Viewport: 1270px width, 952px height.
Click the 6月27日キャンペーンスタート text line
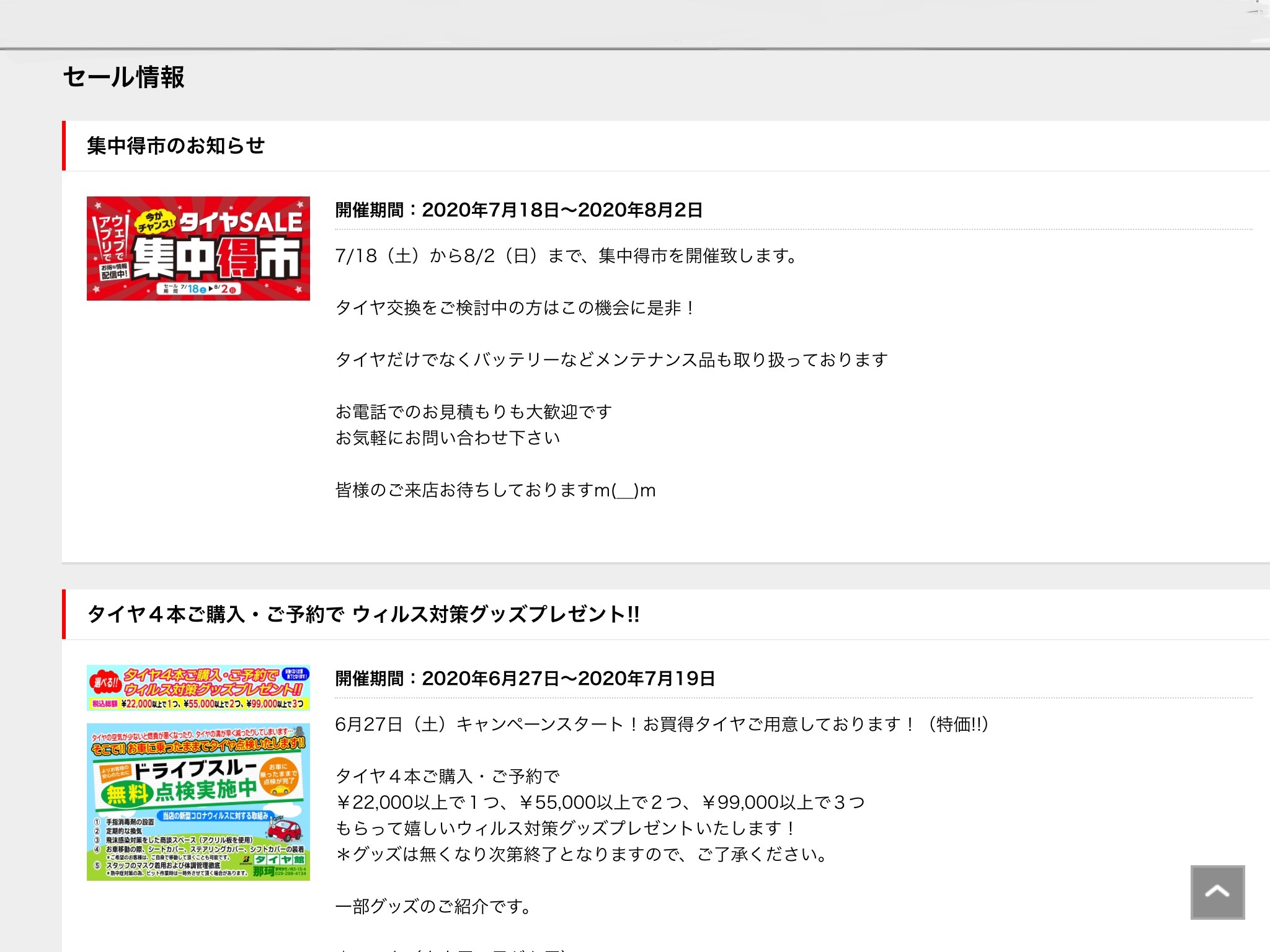[x=661, y=724]
